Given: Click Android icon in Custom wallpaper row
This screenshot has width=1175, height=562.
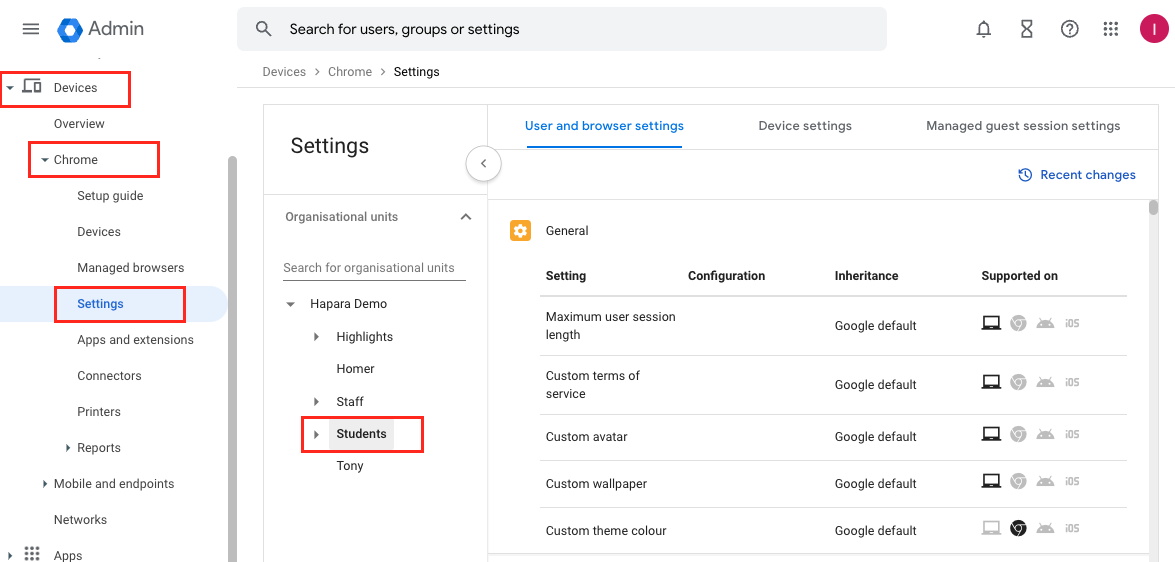Looking at the screenshot, I should (1045, 481).
